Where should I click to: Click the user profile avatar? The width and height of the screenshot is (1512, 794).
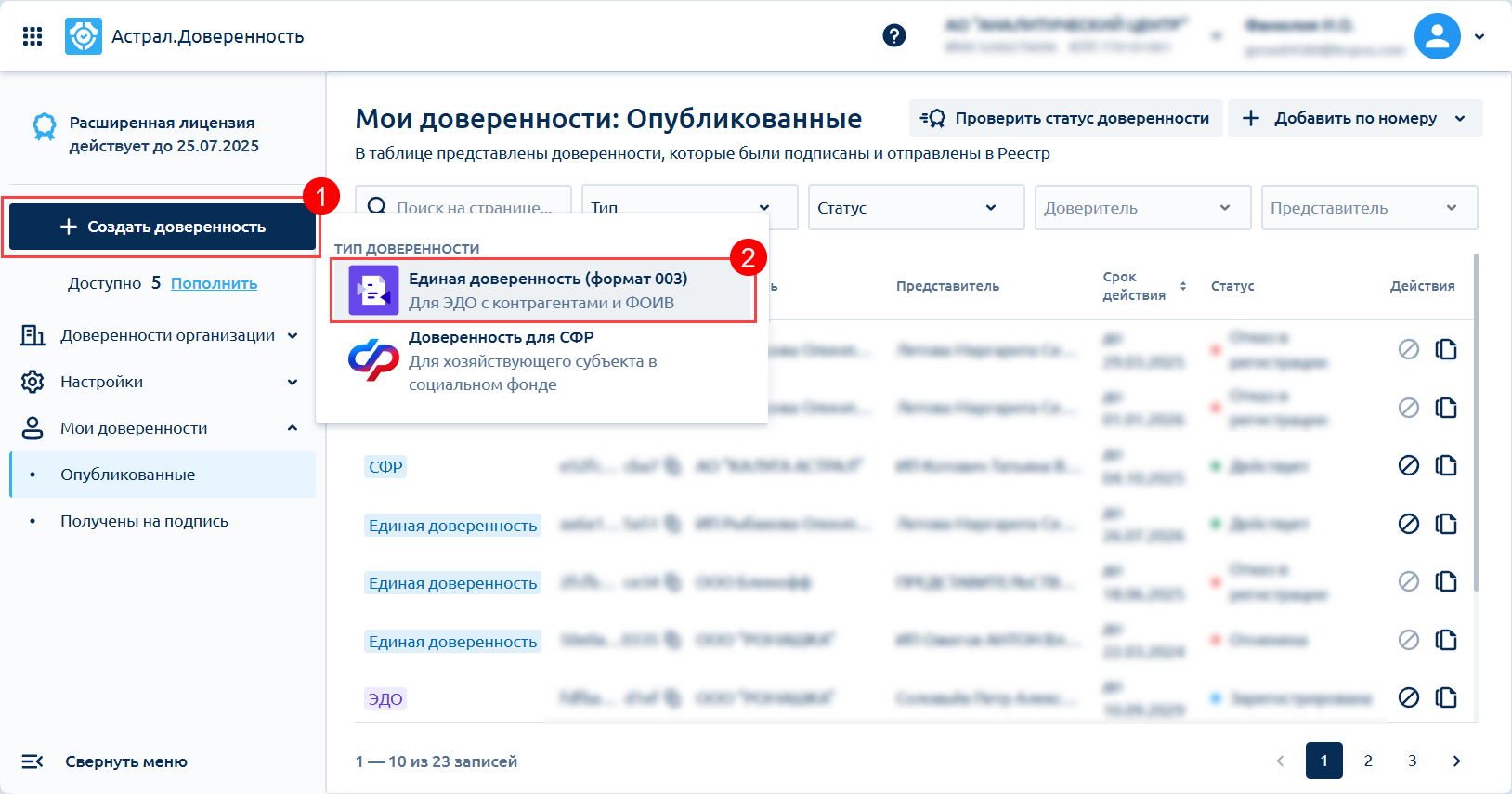click(1438, 36)
